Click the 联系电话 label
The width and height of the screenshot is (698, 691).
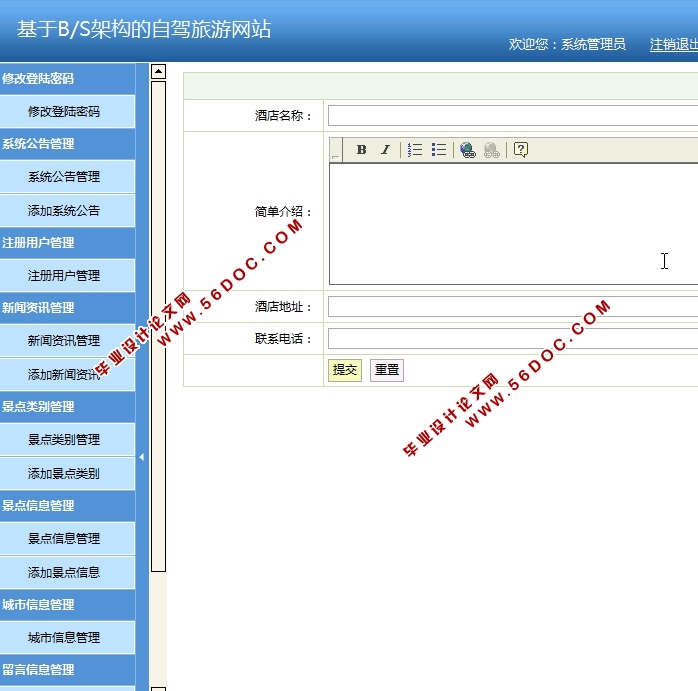tap(283, 339)
